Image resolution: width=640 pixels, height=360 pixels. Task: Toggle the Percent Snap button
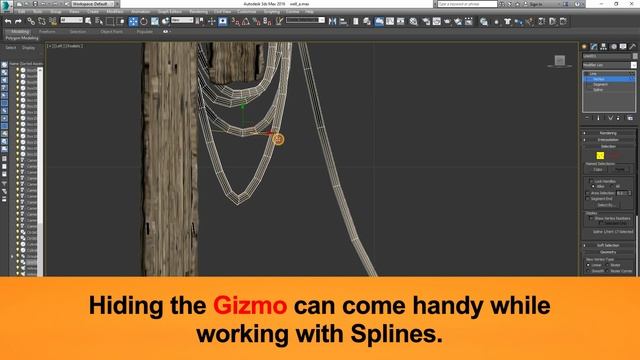point(256,21)
